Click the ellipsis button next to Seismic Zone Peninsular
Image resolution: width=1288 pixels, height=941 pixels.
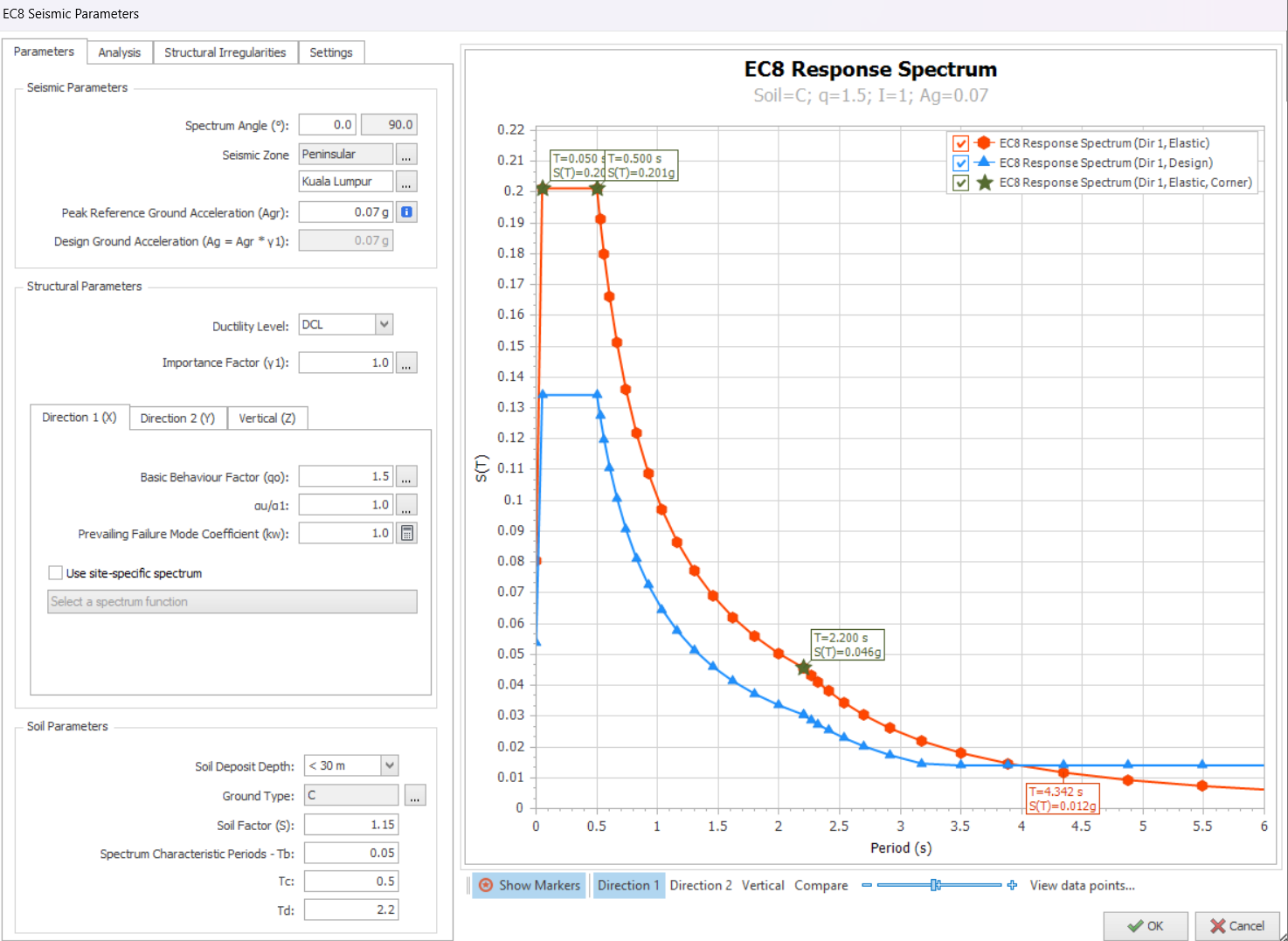406,155
